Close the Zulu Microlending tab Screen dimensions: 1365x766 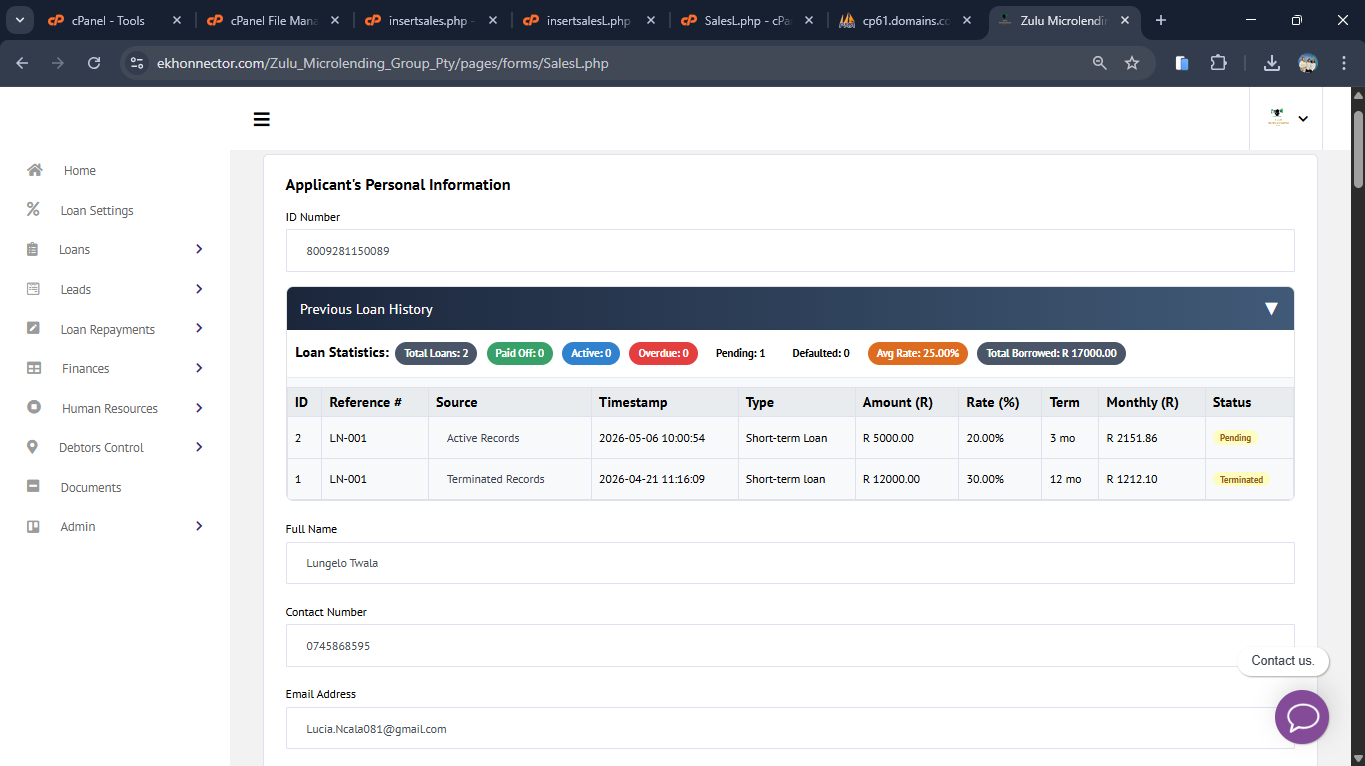coord(1126,20)
